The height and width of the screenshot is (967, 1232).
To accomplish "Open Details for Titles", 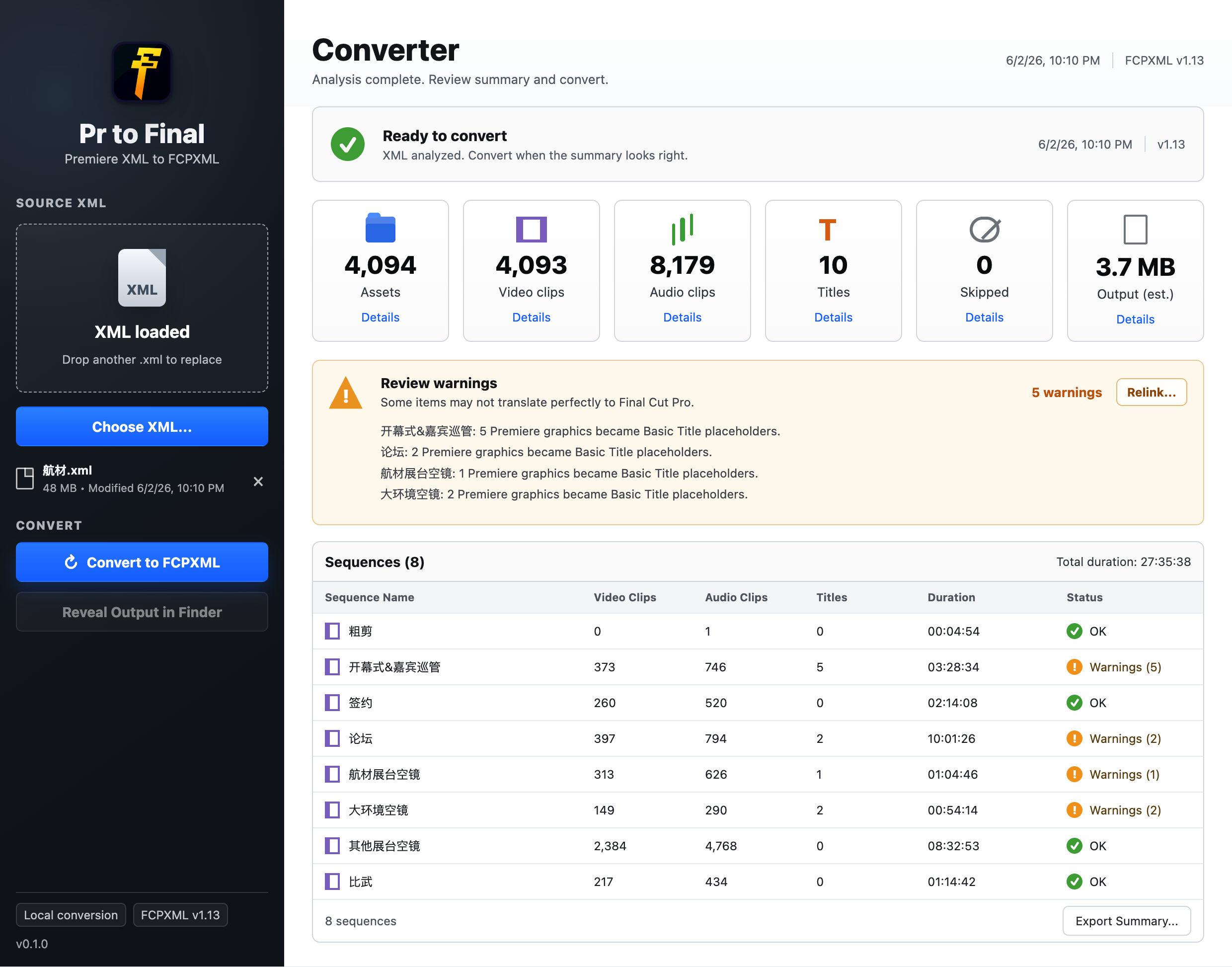I will click(x=833, y=317).
